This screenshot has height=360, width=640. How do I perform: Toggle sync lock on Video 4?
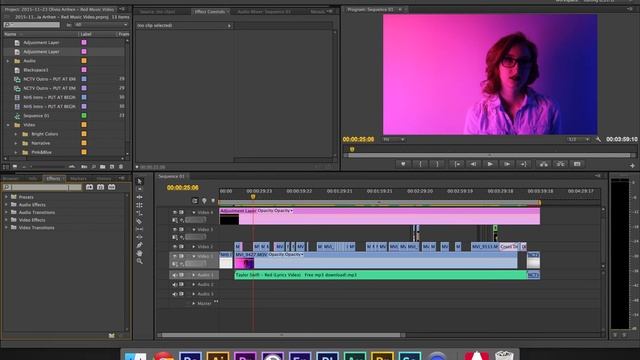(x=182, y=212)
